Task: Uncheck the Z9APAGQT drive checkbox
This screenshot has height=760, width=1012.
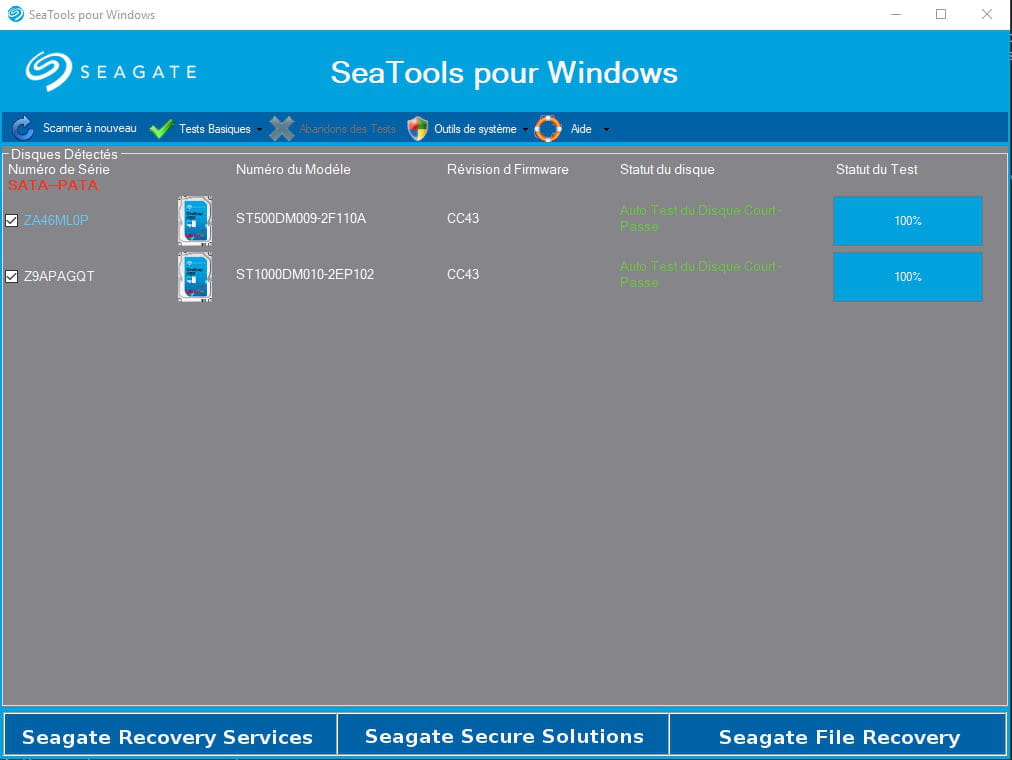Action: point(12,276)
